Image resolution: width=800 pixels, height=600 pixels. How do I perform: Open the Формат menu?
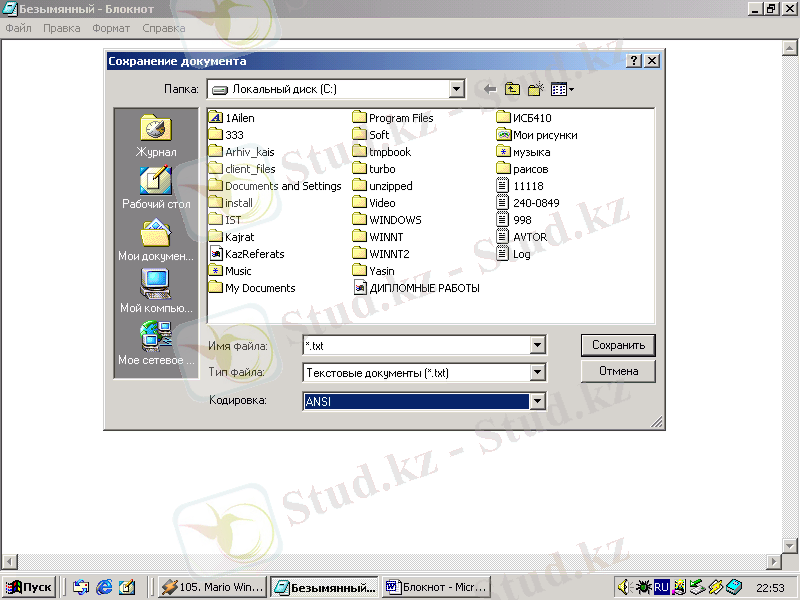pos(111,28)
